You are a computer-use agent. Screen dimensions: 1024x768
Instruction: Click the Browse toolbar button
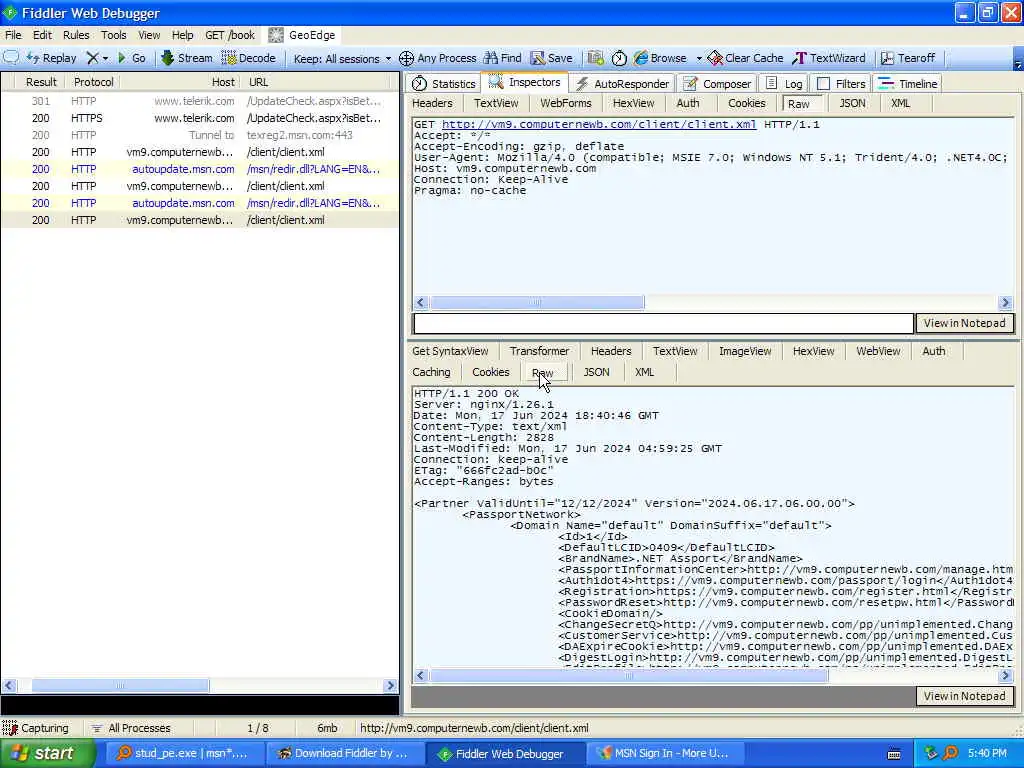[660, 58]
